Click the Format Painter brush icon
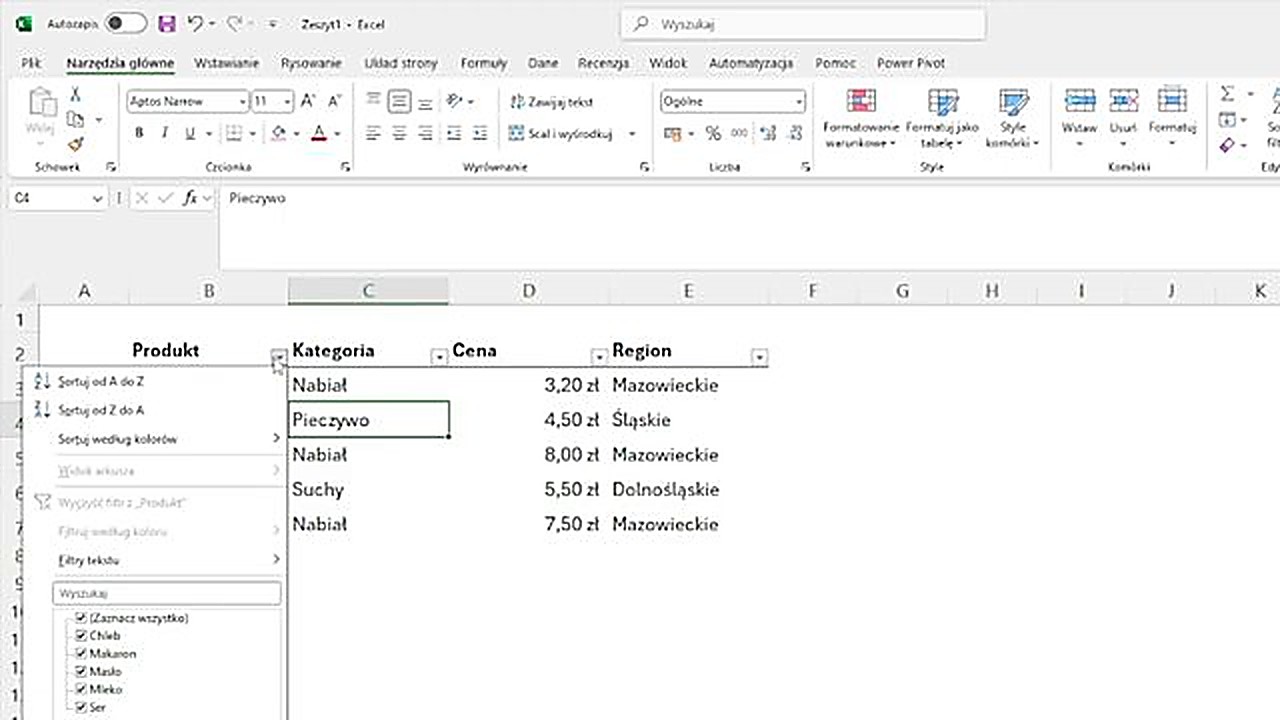Viewport: 1280px width, 720px height. [x=75, y=145]
